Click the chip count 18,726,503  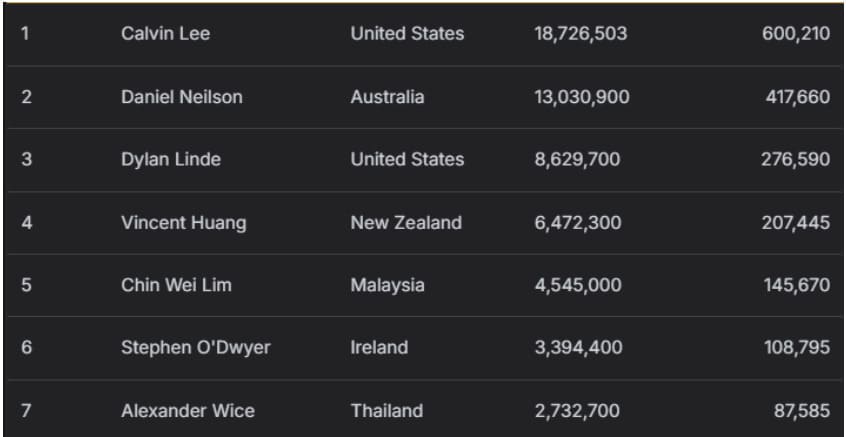click(x=580, y=34)
